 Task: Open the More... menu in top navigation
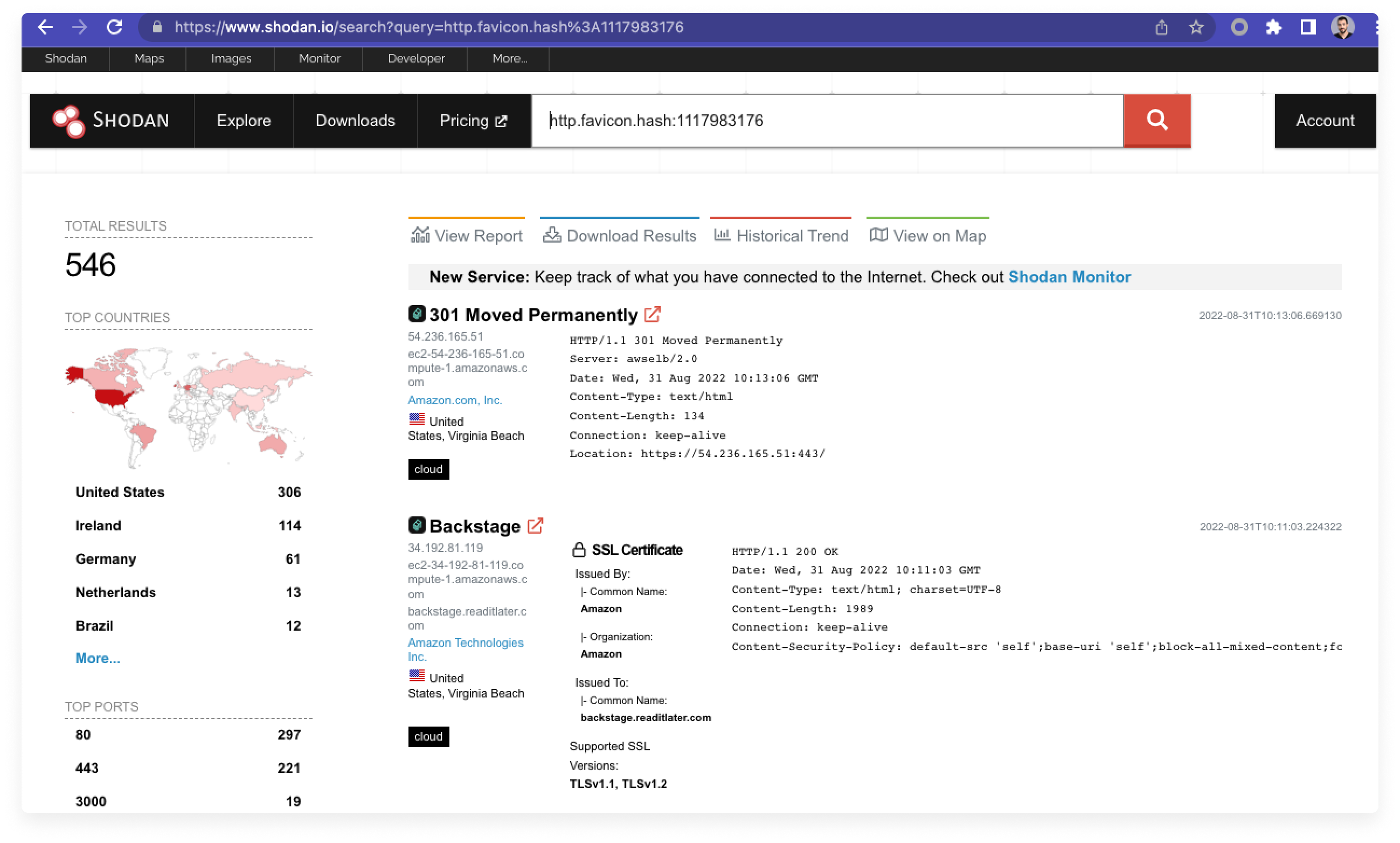tap(509, 59)
